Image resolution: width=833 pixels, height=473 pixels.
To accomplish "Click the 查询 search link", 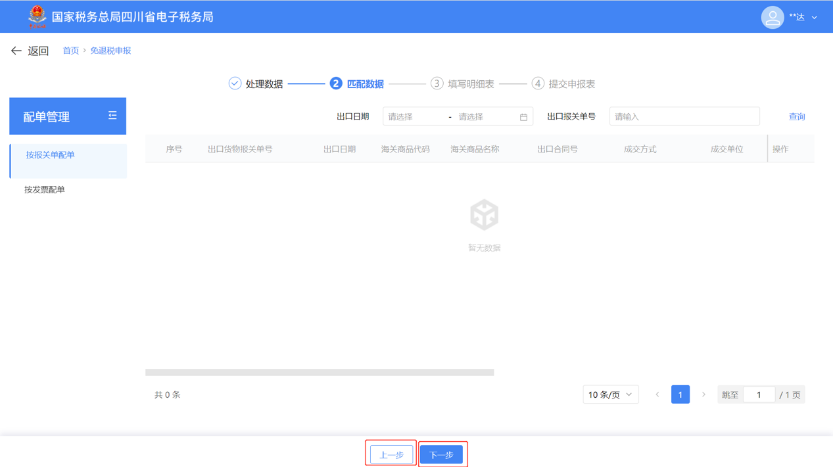I will 796,117.
